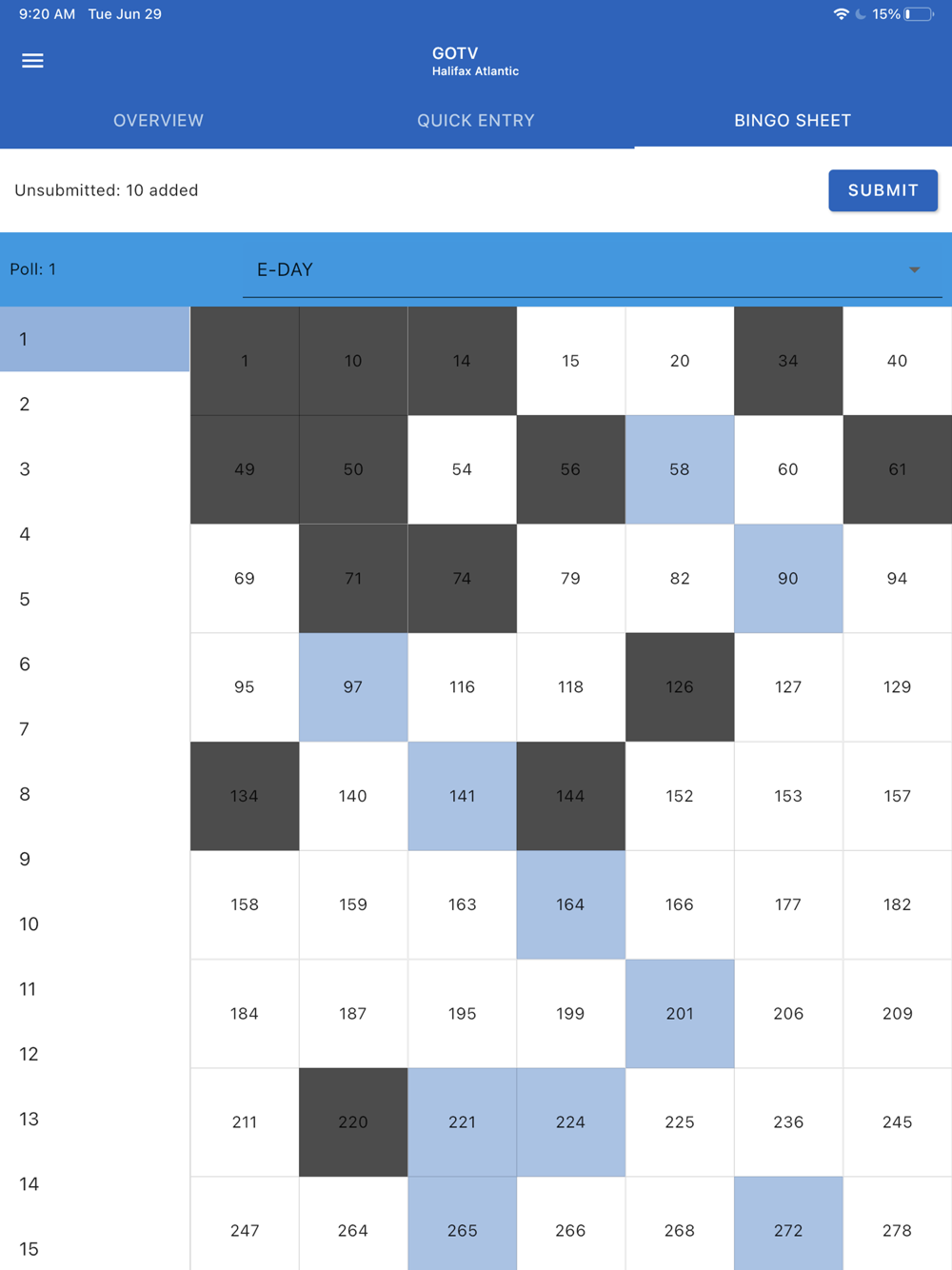Toggle voter number 58 cell

tap(680, 469)
